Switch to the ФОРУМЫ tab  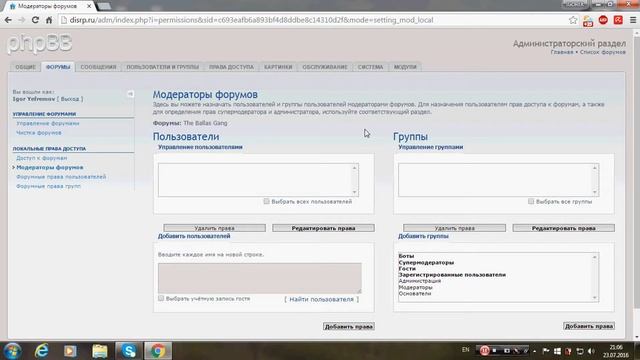click(58, 67)
